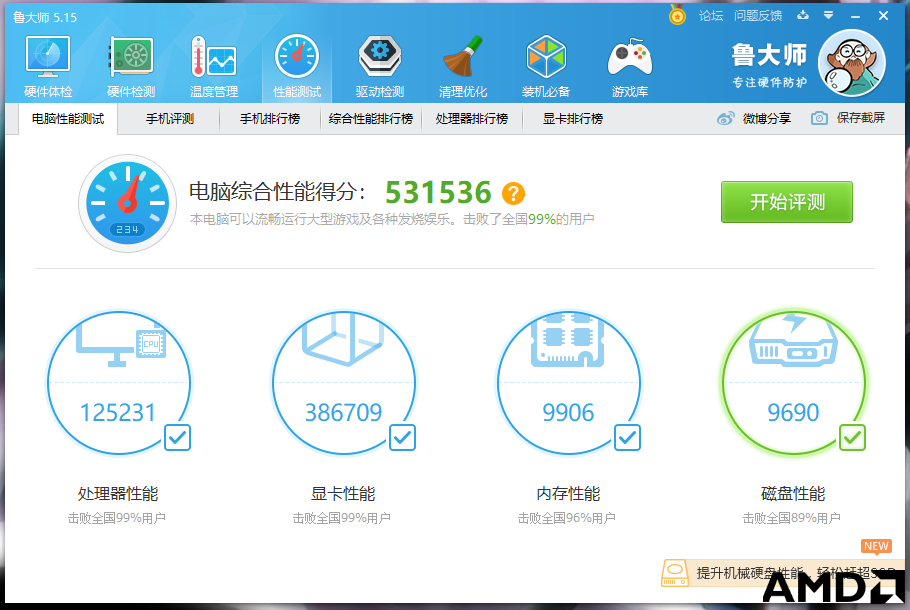910x610 pixels.
Task: Click the 鲁大师 mascot avatar
Action: (851, 63)
